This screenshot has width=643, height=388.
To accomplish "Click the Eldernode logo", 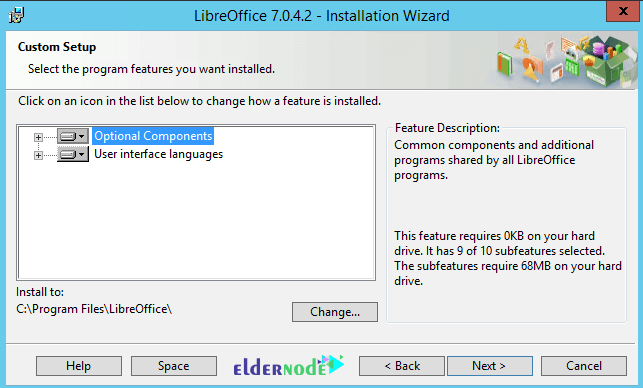I will tap(289, 365).
